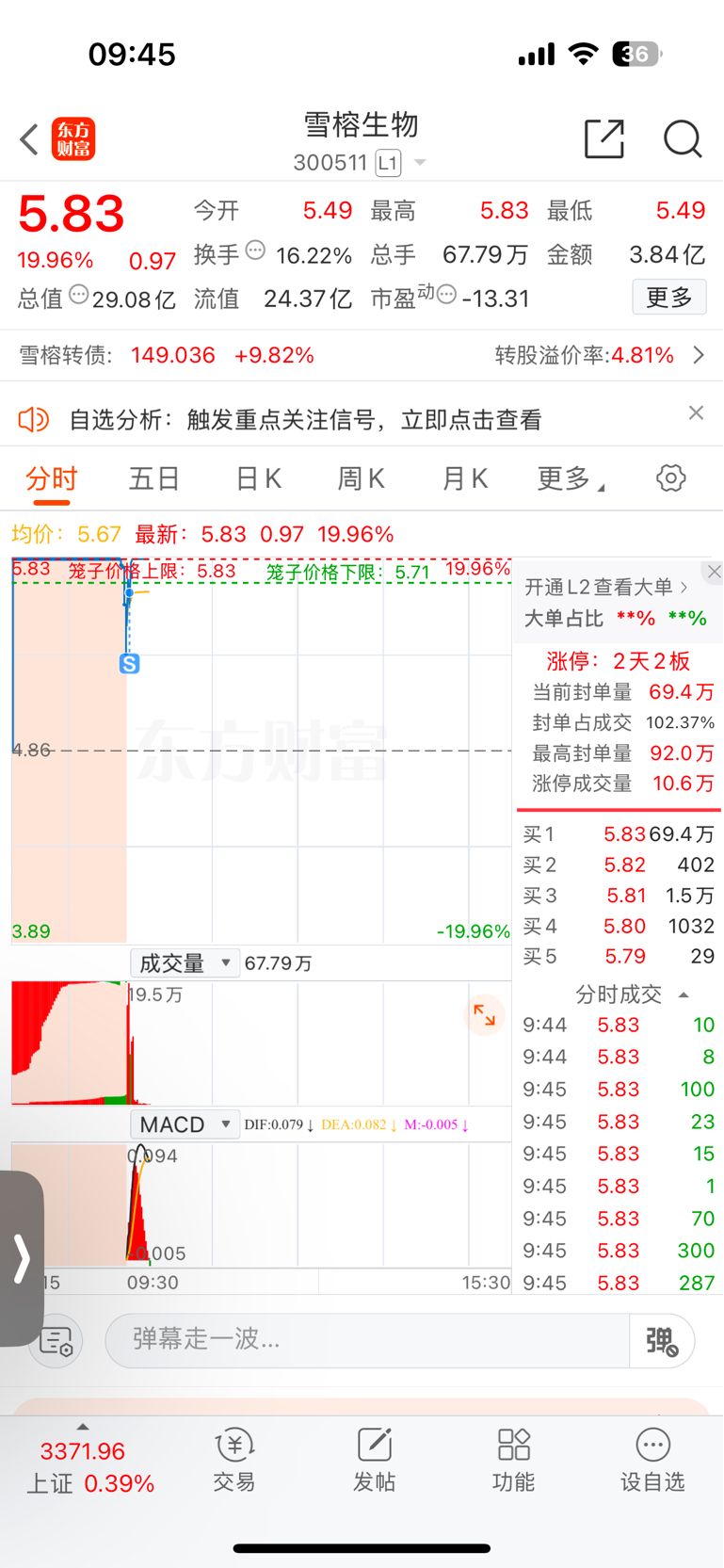Tap the 买5 order row 5.79
Viewport: 724px width, 1568px height.
(x=619, y=956)
